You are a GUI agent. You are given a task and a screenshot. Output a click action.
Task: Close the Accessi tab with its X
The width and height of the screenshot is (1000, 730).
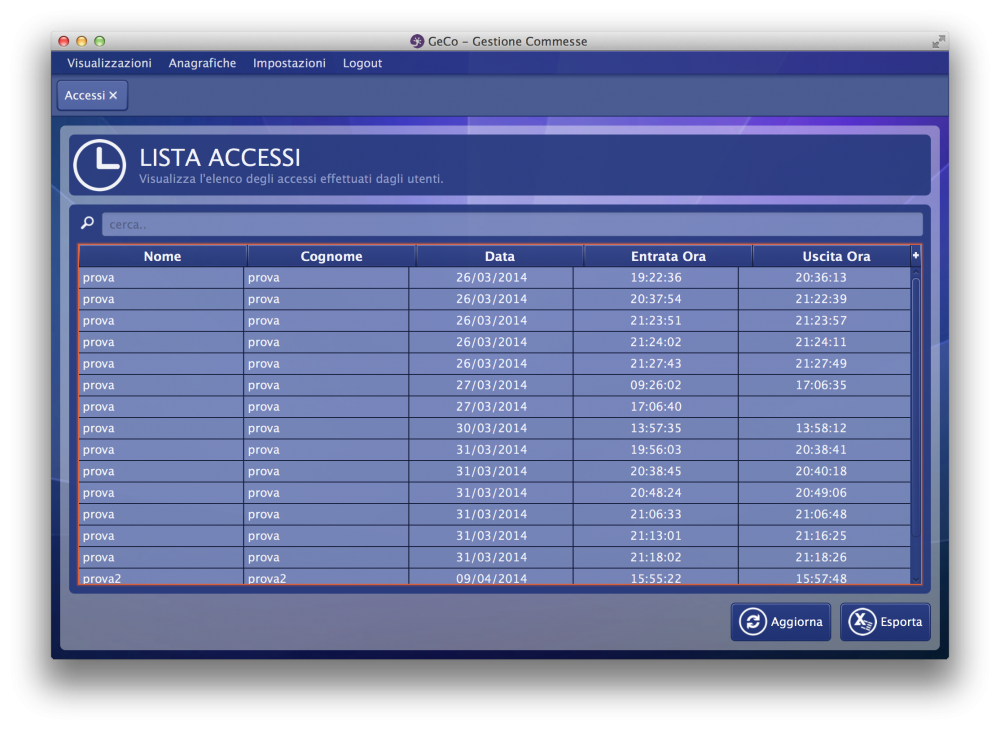113,96
